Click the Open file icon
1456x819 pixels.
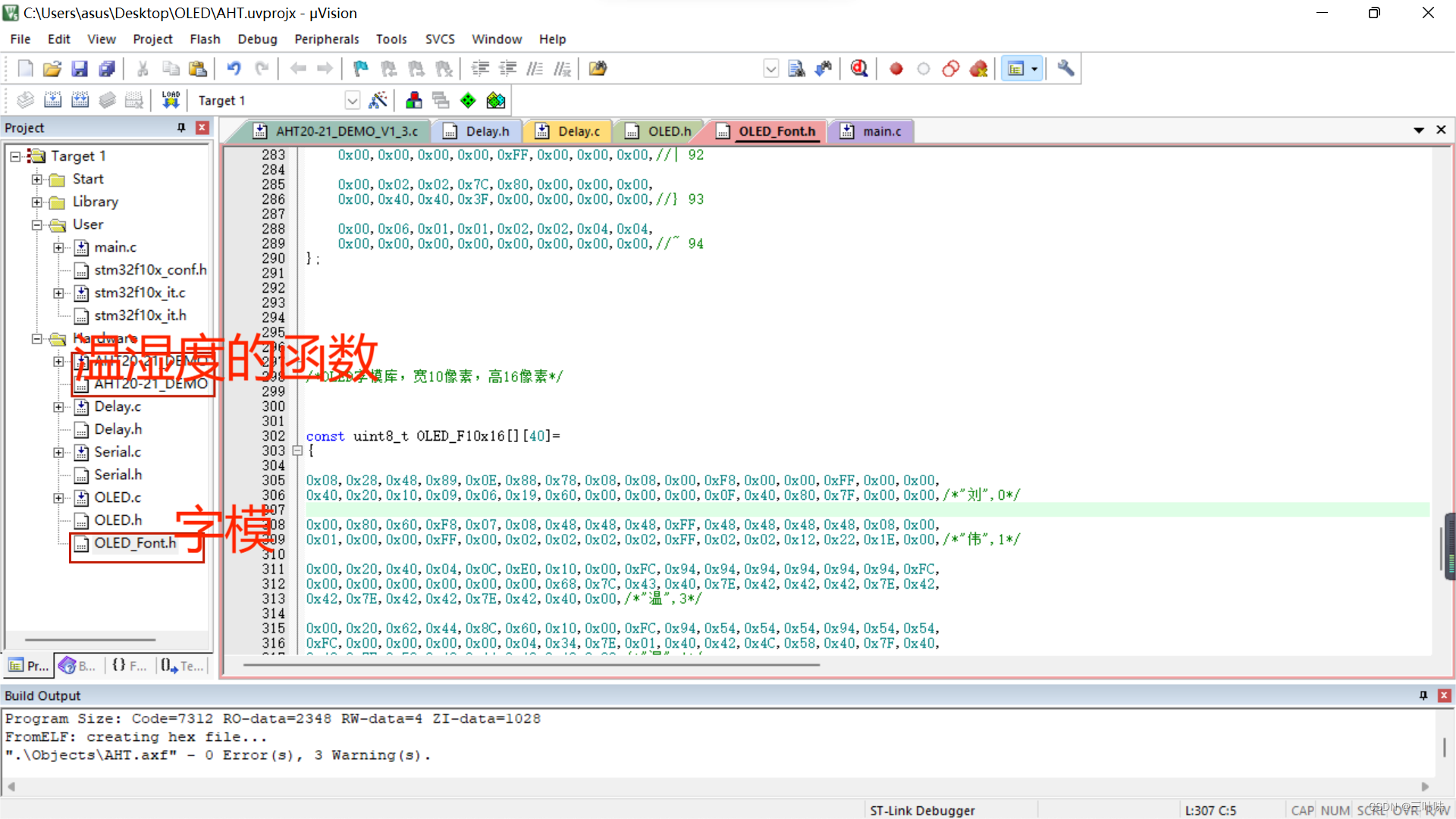[x=52, y=69]
